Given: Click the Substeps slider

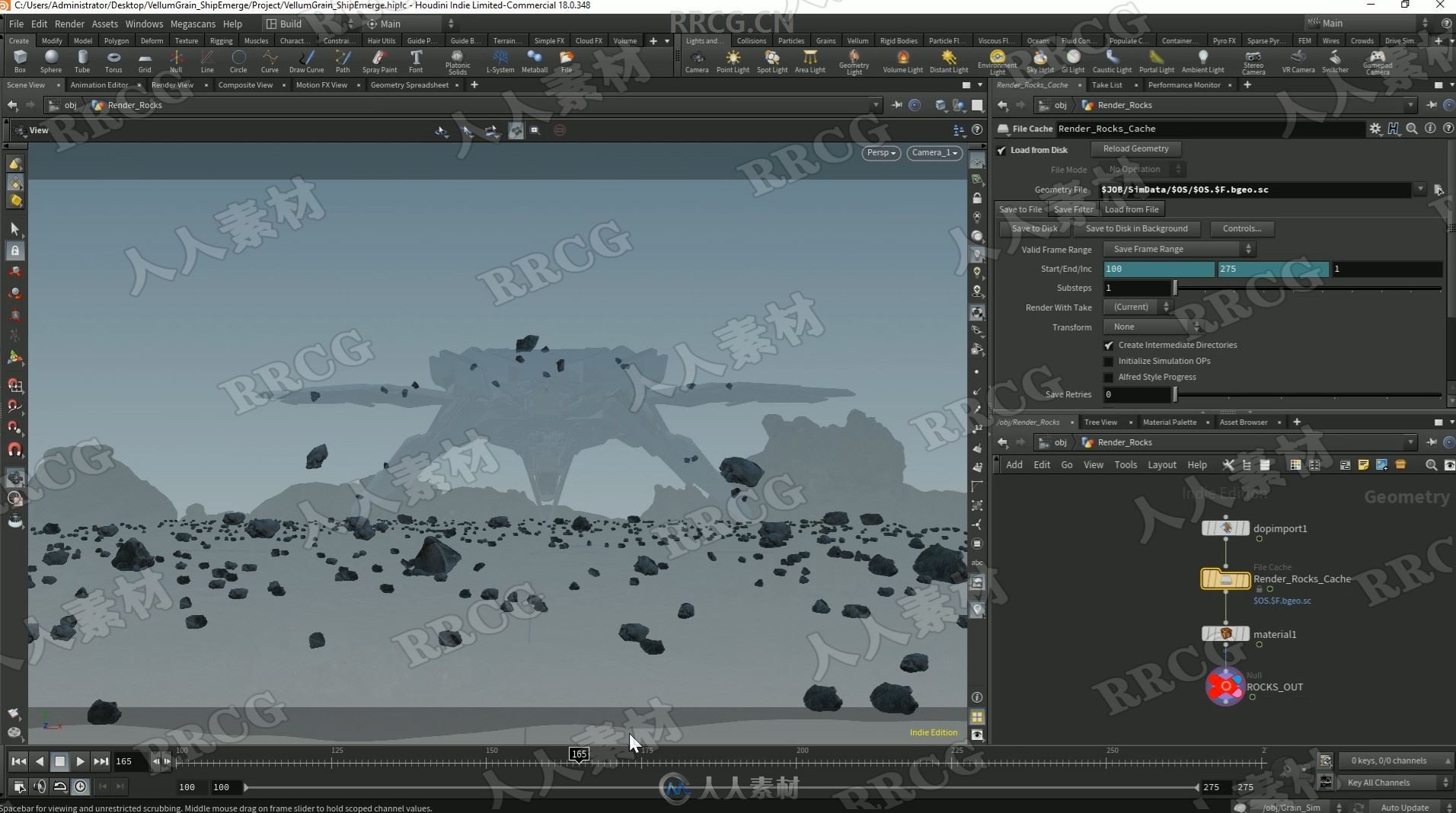Looking at the screenshot, I should [x=1308, y=288].
